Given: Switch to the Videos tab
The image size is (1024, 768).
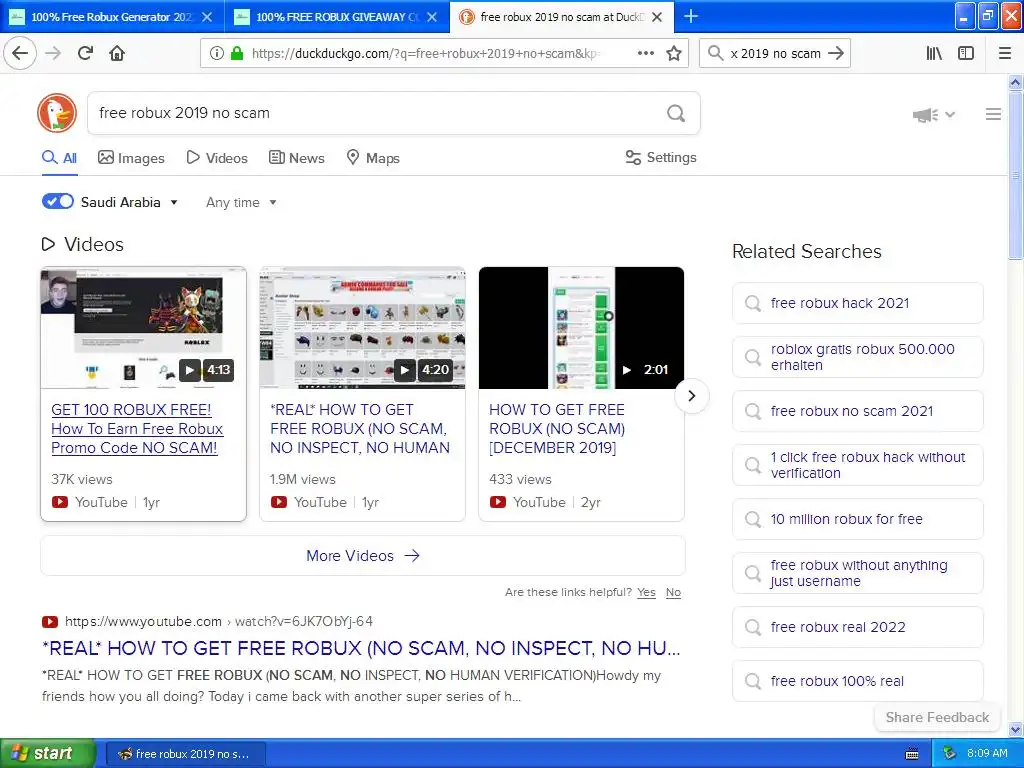Looking at the screenshot, I should tap(217, 158).
